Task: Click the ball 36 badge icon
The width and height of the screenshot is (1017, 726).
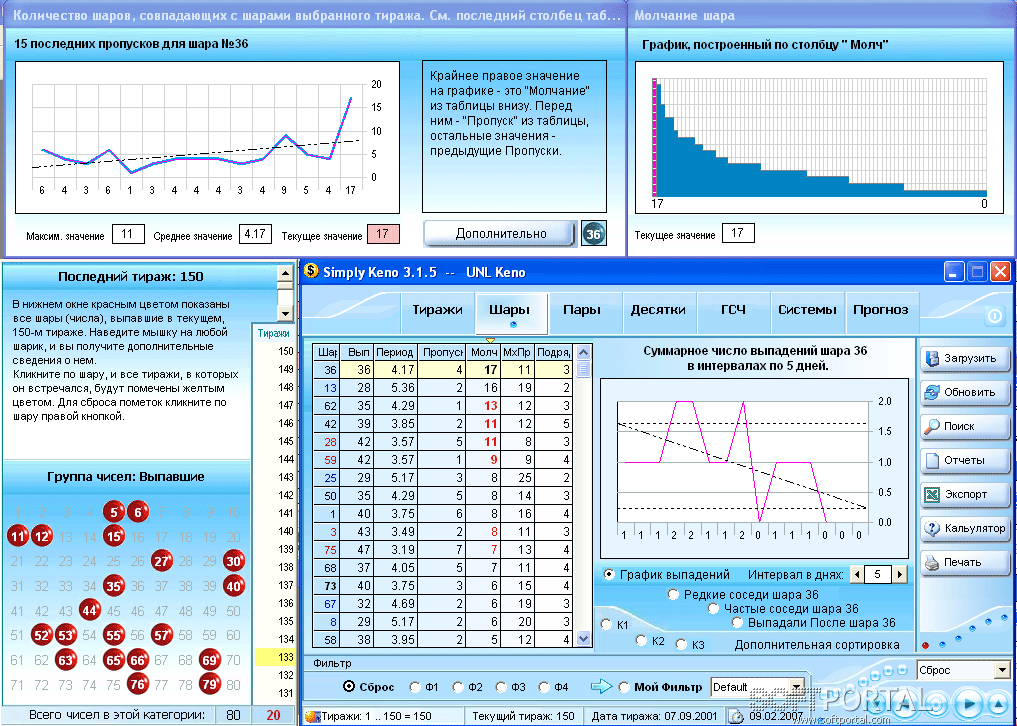Action: 593,234
